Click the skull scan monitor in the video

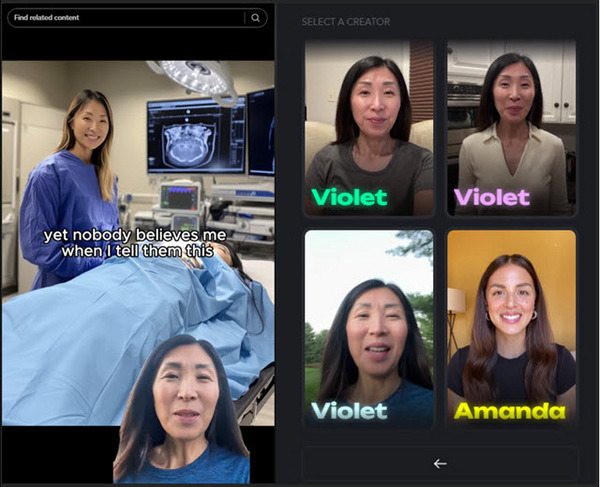(x=195, y=133)
